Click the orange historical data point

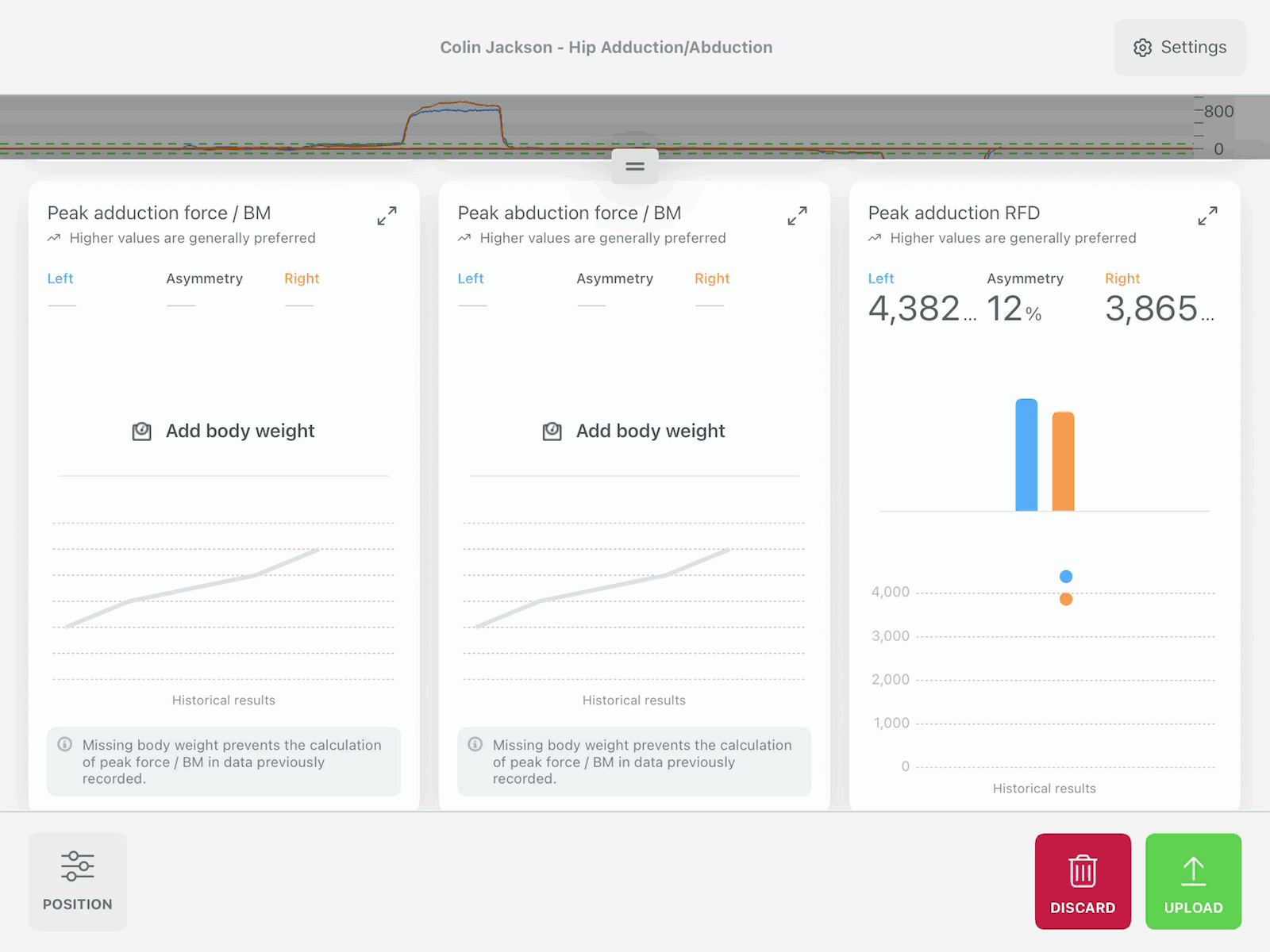pos(1066,599)
